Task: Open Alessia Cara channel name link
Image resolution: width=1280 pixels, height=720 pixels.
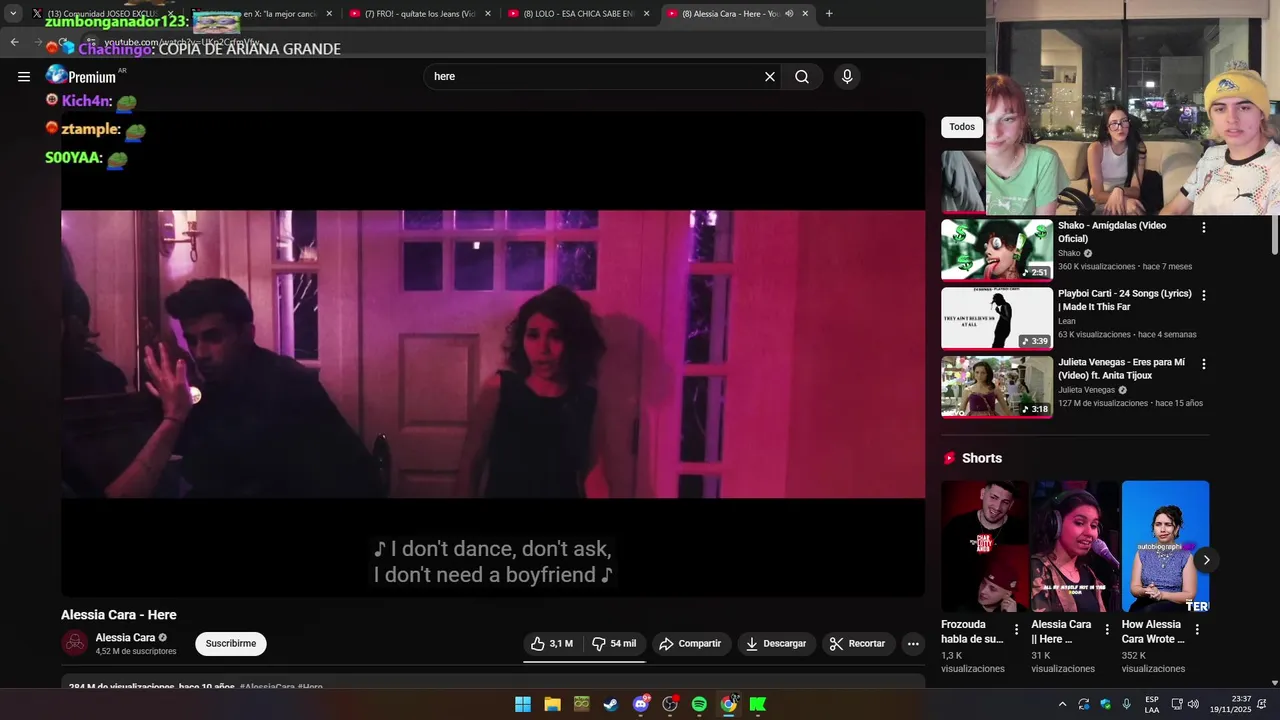Action: point(125,638)
